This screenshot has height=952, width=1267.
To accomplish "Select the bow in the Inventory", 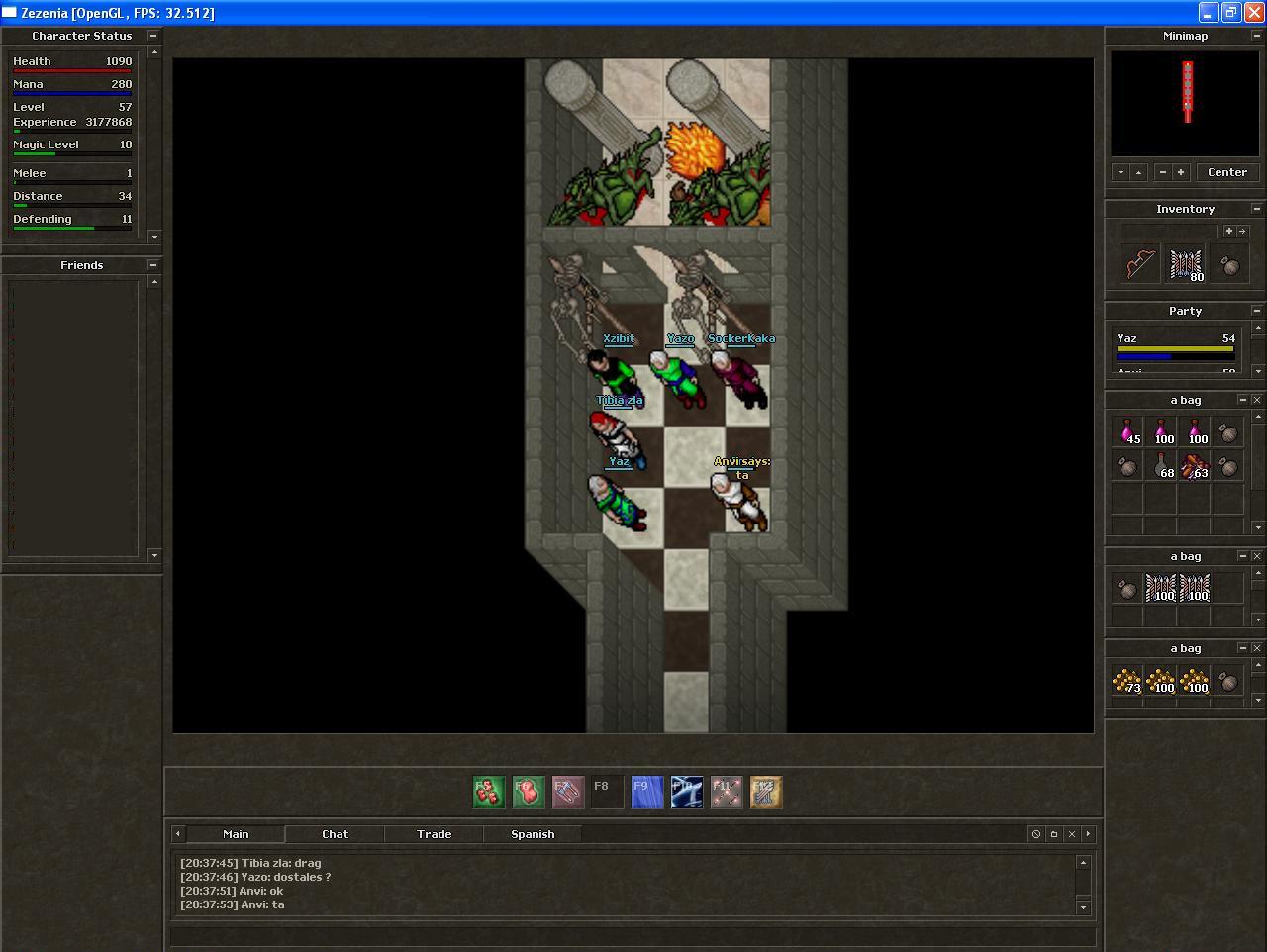I will tap(1140, 264).
